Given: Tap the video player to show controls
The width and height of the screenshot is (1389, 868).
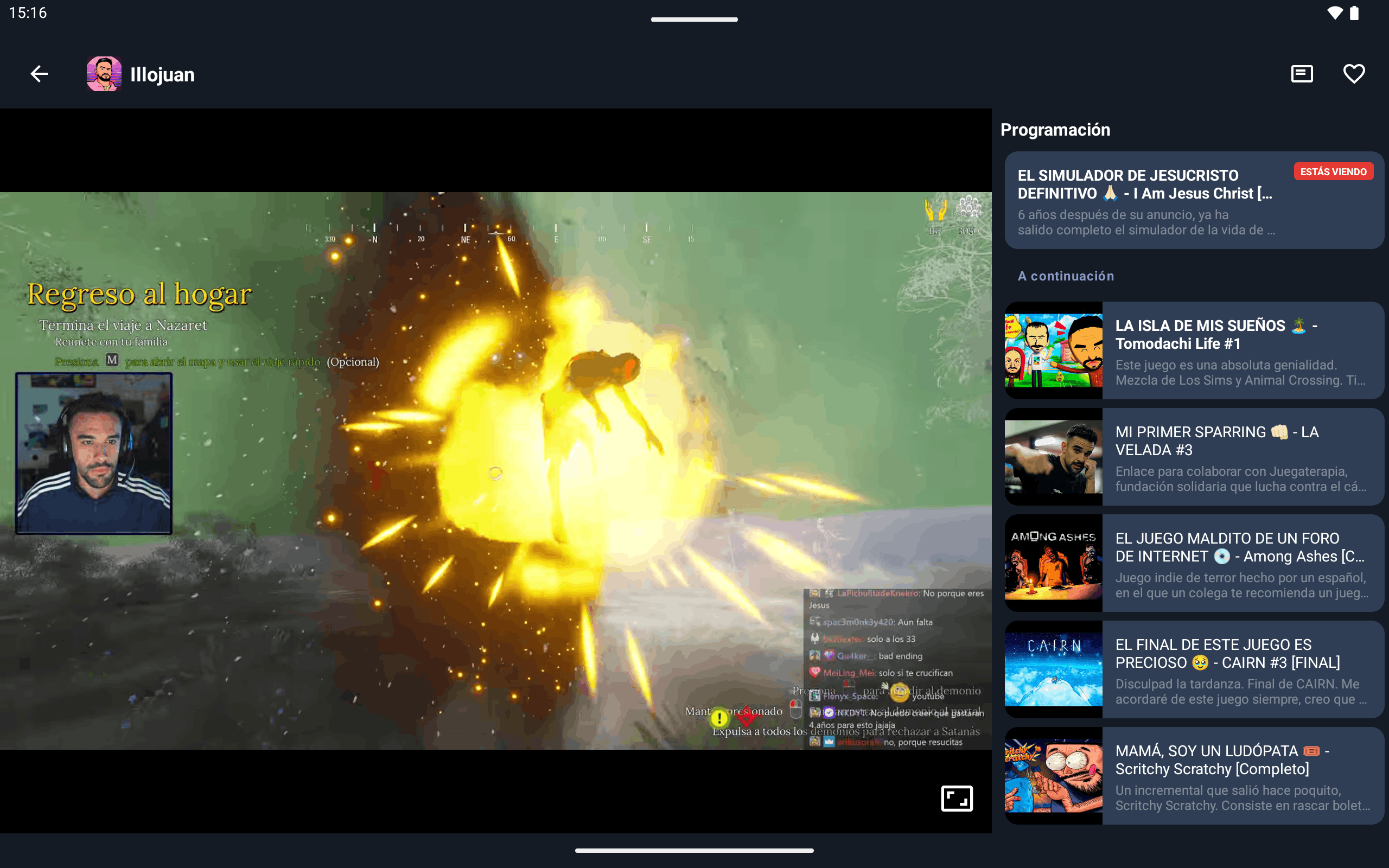Looking at the screenshot, I should click(496, 471).
